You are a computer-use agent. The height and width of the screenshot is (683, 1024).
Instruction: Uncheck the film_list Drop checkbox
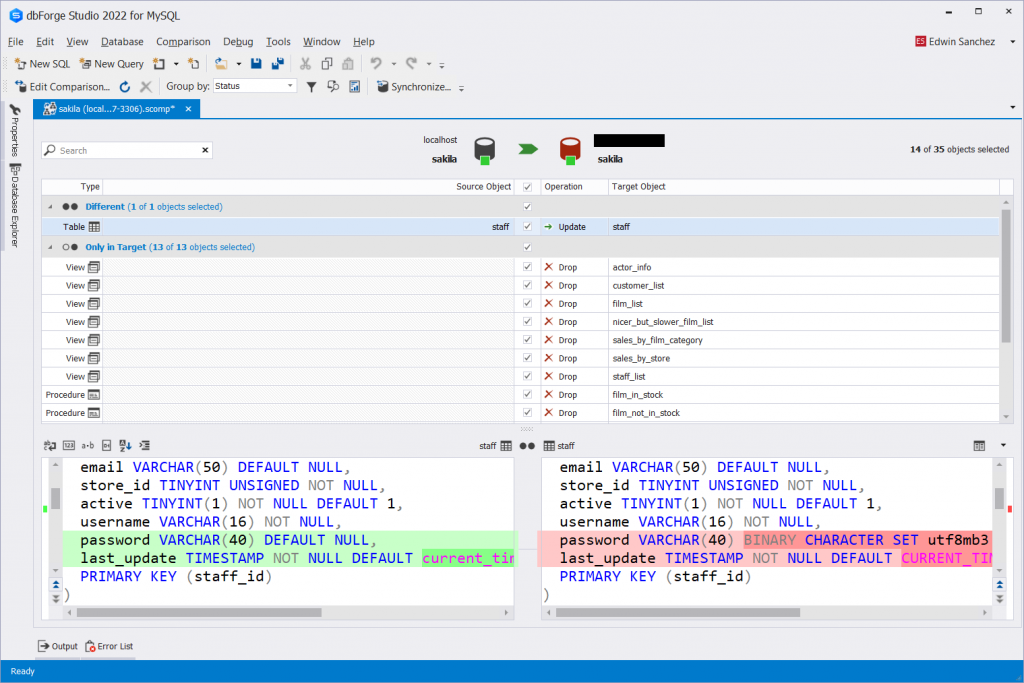(528, 304)
